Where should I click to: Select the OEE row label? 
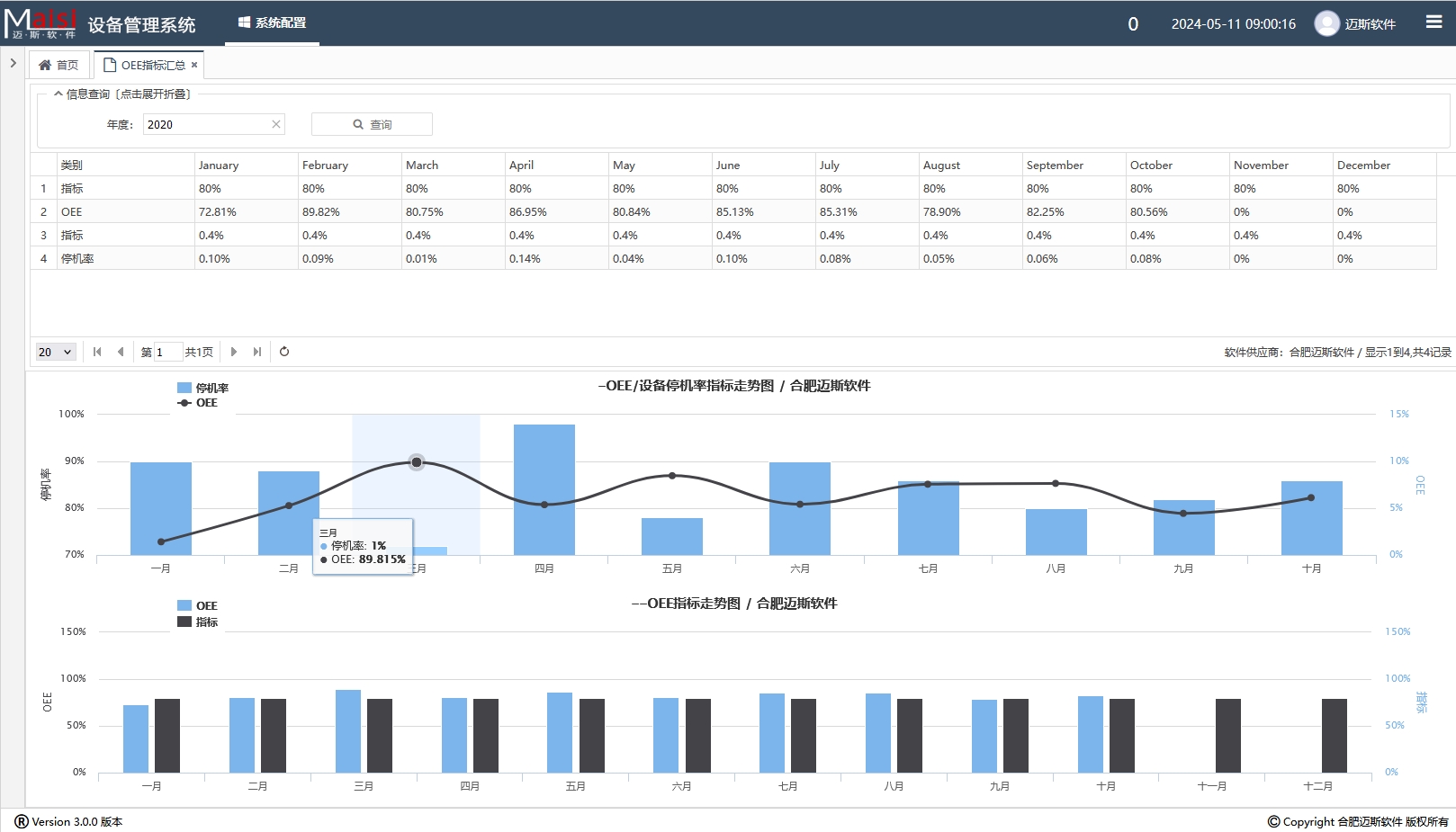71,212
